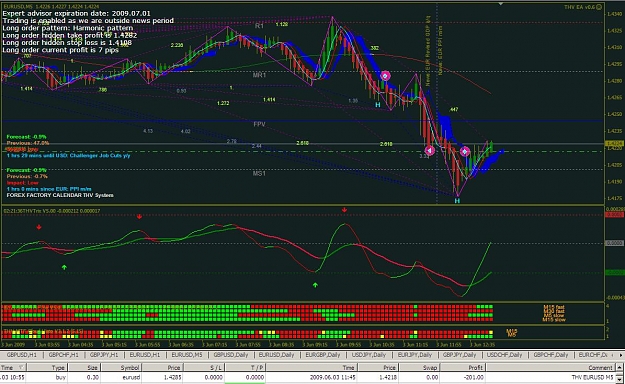Click the Fibonacci ratio label 2.236

tap(177, 45)
